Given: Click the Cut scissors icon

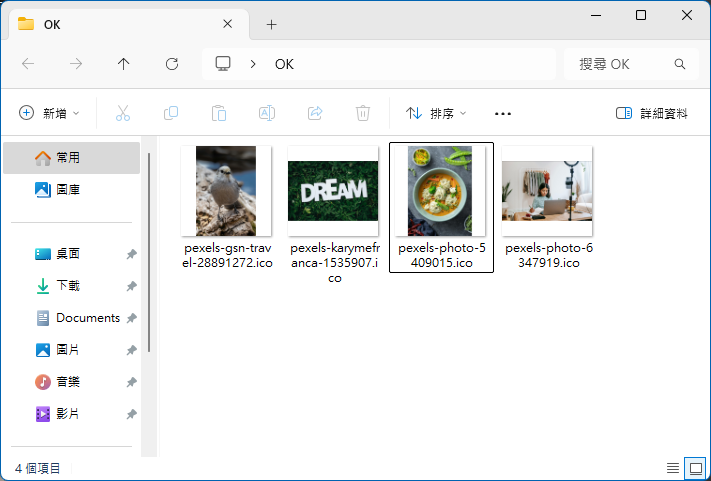Looking at the screenshot, I should tap(123, 113).
